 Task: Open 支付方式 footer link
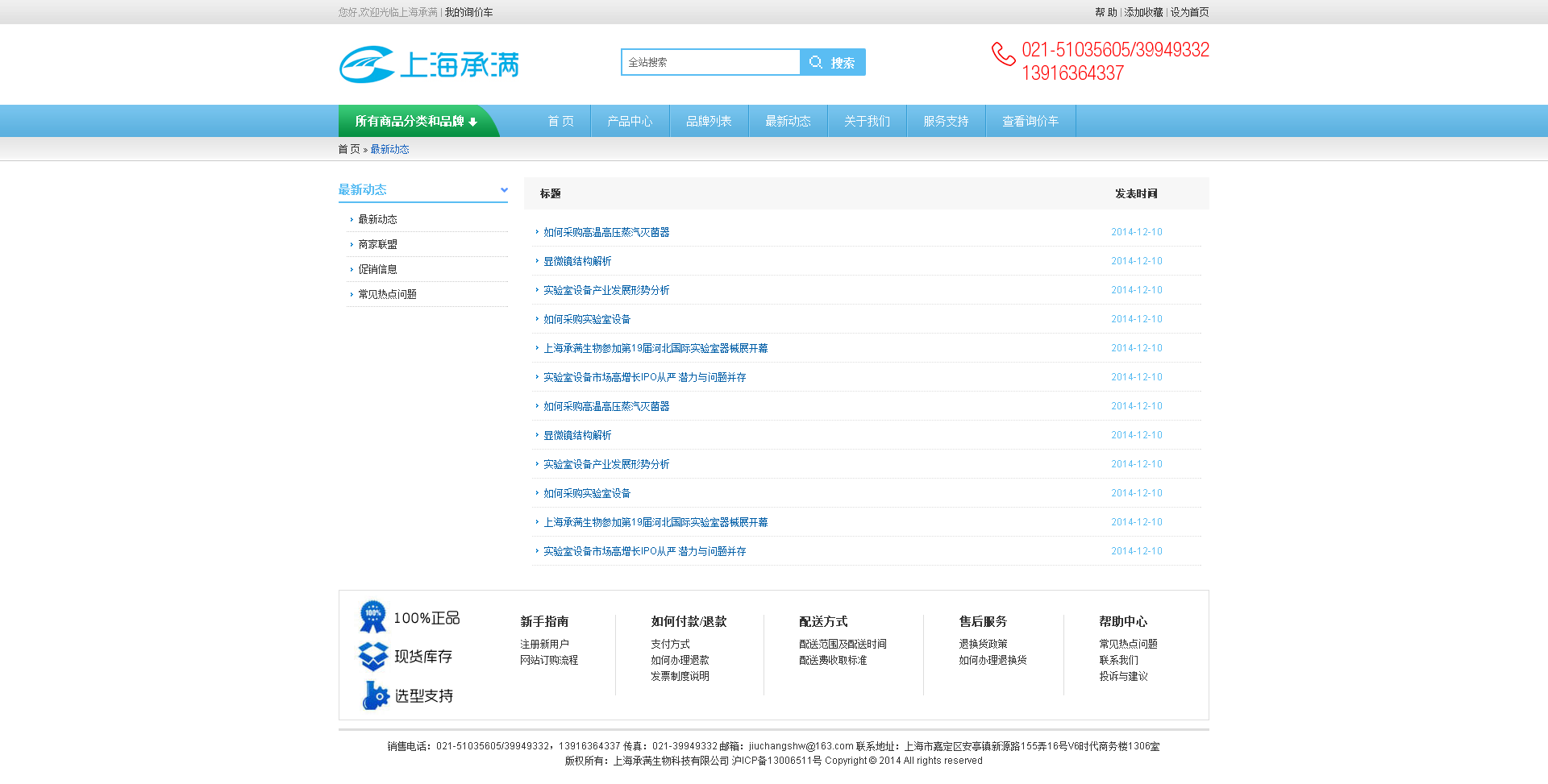[670, 644]
